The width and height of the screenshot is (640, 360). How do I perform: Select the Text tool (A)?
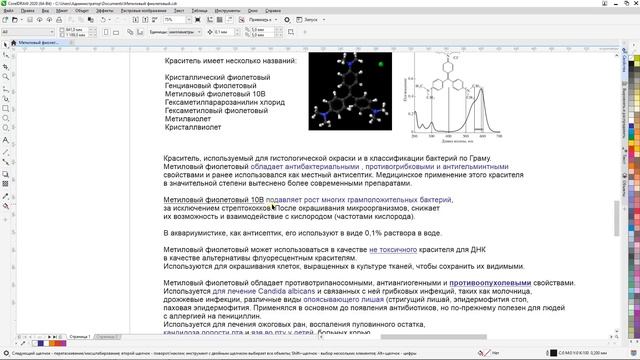tap(5, 140)
